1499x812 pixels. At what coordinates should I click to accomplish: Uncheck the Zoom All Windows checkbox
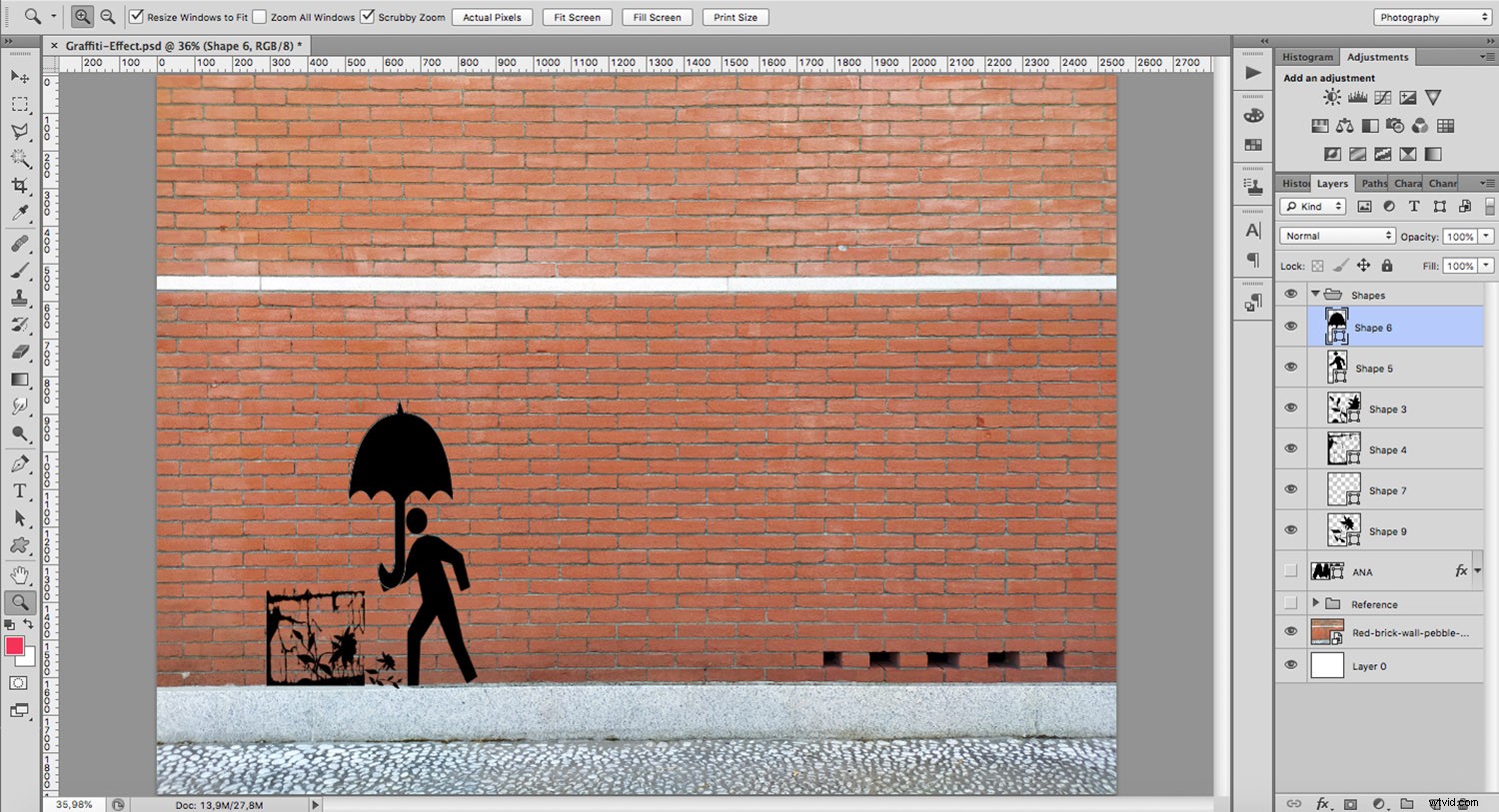coord(259,17)
